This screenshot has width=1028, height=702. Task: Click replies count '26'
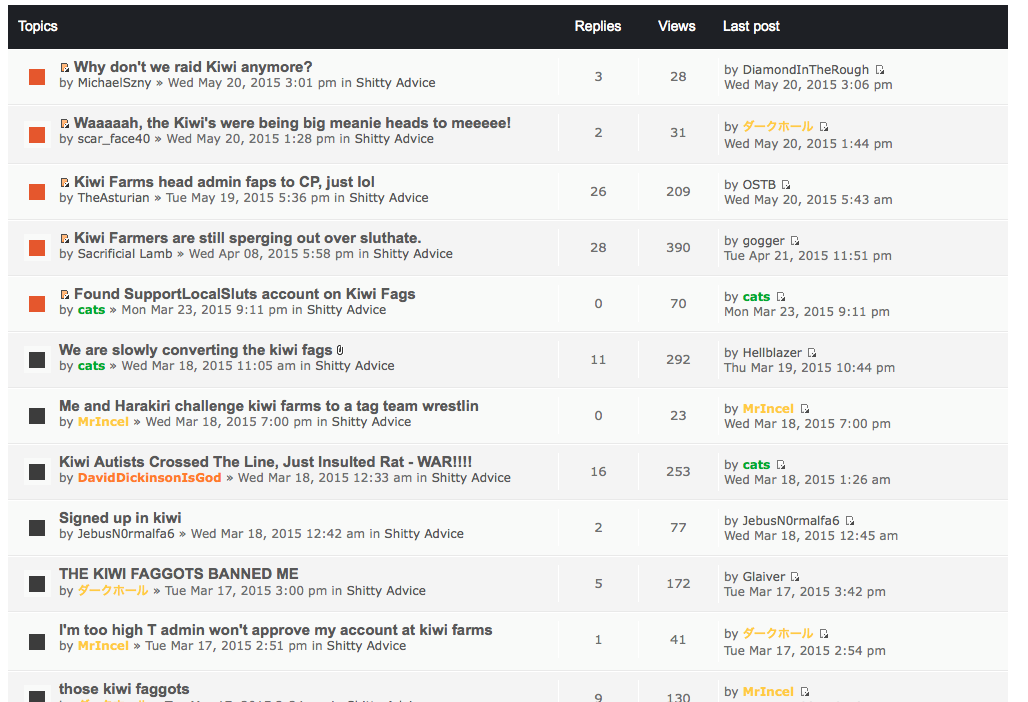pyautogui.click(x=598, y=191)
